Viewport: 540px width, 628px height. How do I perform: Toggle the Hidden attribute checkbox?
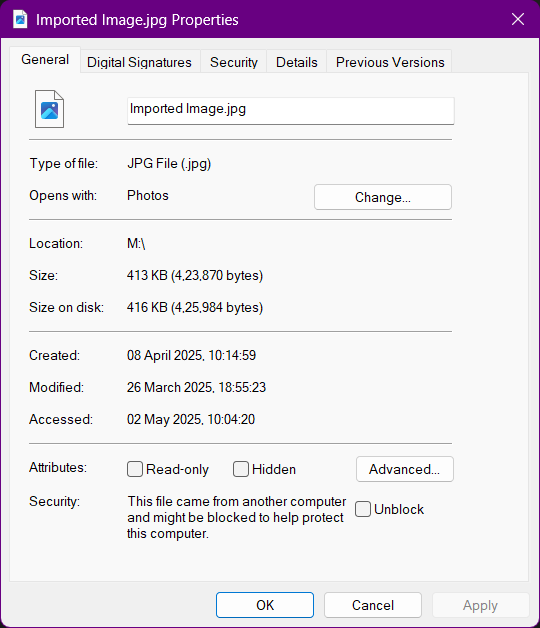241,469
